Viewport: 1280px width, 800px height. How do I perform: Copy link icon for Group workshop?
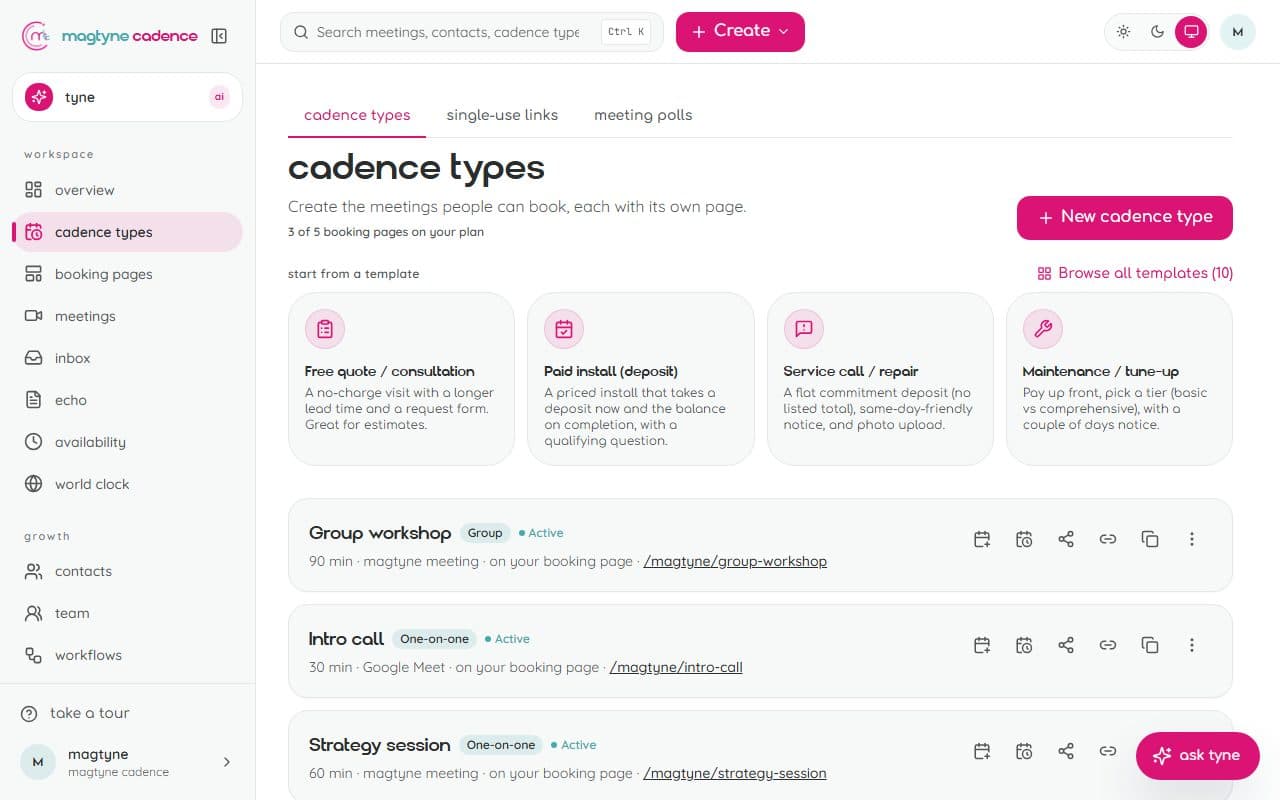pyautogui.click(x=1108, y=539)
